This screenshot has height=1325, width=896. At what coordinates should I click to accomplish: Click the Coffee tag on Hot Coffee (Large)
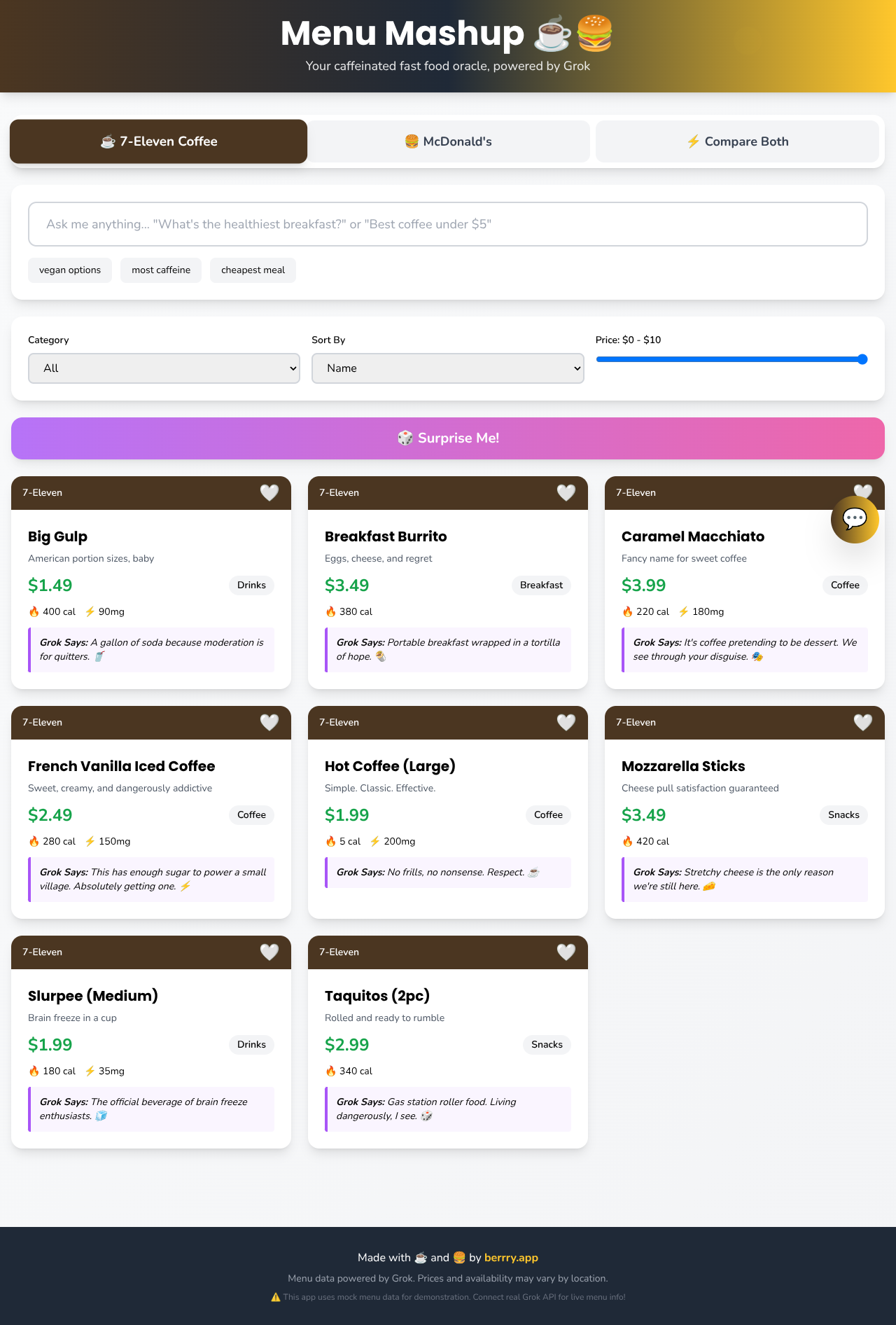click(x=548, y=815)
